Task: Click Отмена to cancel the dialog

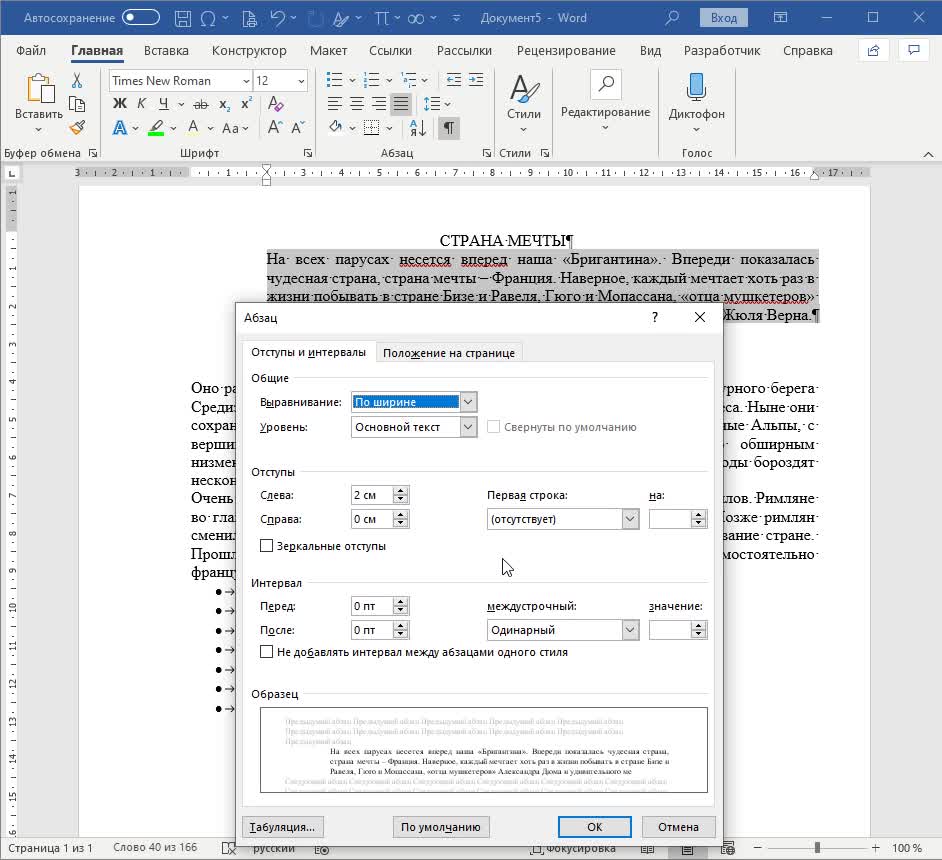Action: click(678, 827)
